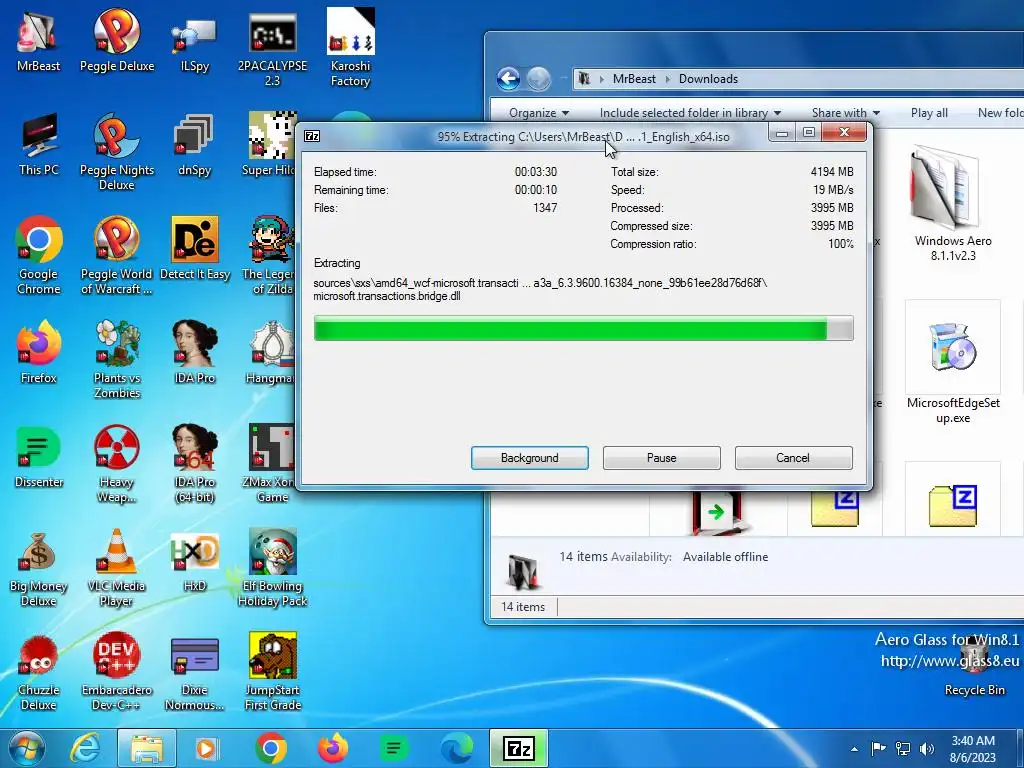The height and width of the screenshot is (768, 1024).
Task: Open File Explorer taskbar button
Action: click(x=147, y=748)
